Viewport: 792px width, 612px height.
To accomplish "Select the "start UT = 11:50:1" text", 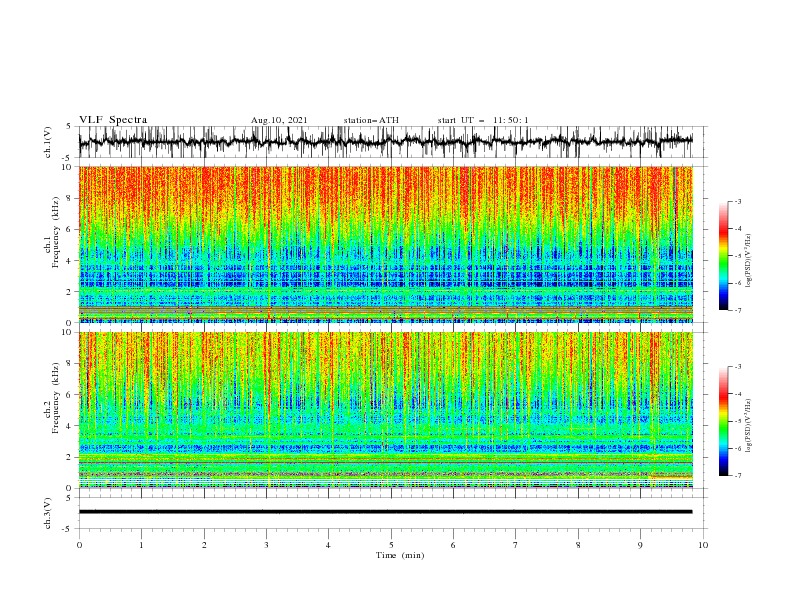I will tap(483, 120).
